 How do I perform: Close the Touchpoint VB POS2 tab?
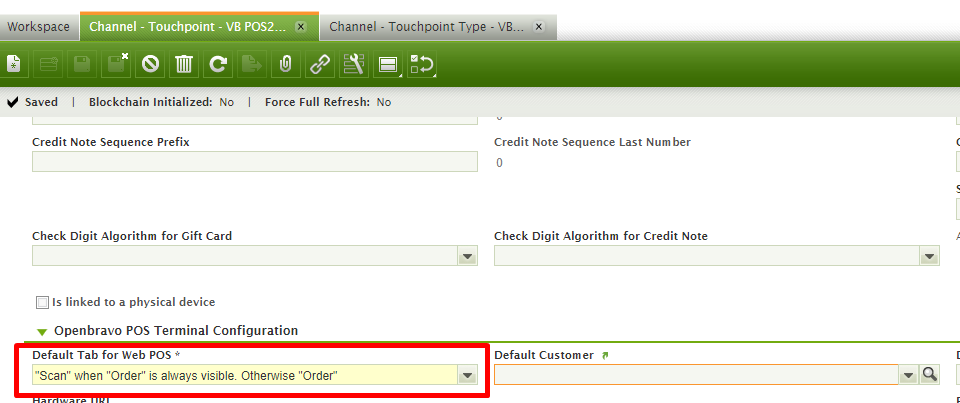click(x=300, y=26)
